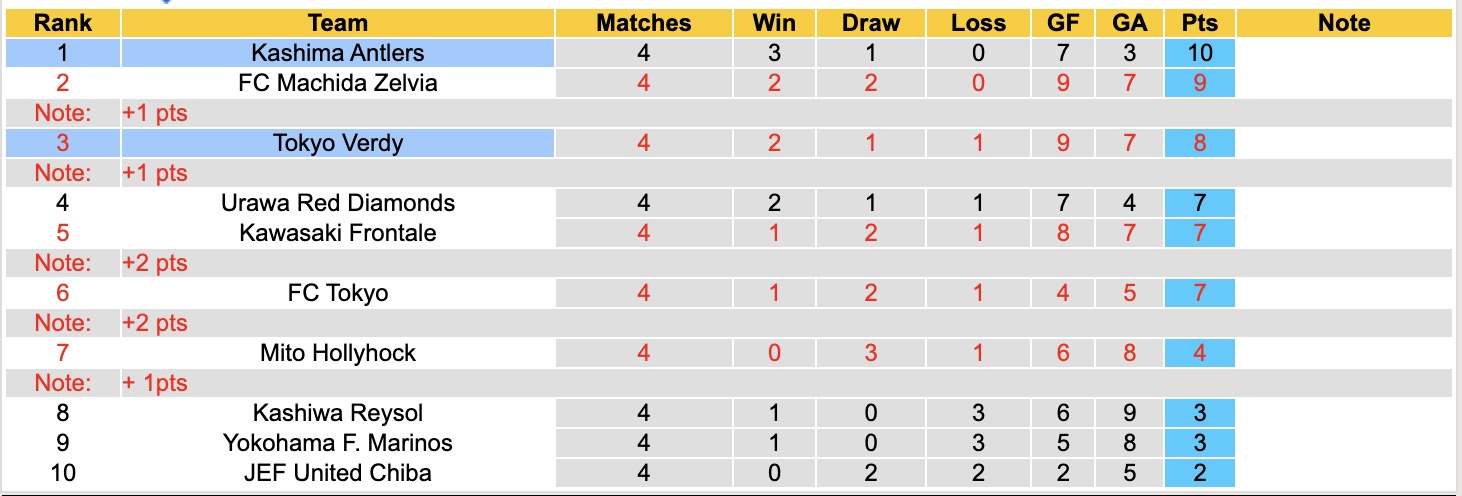Click the Loss column header
The height and width of the screenshot is (496, 1462).
978,23
